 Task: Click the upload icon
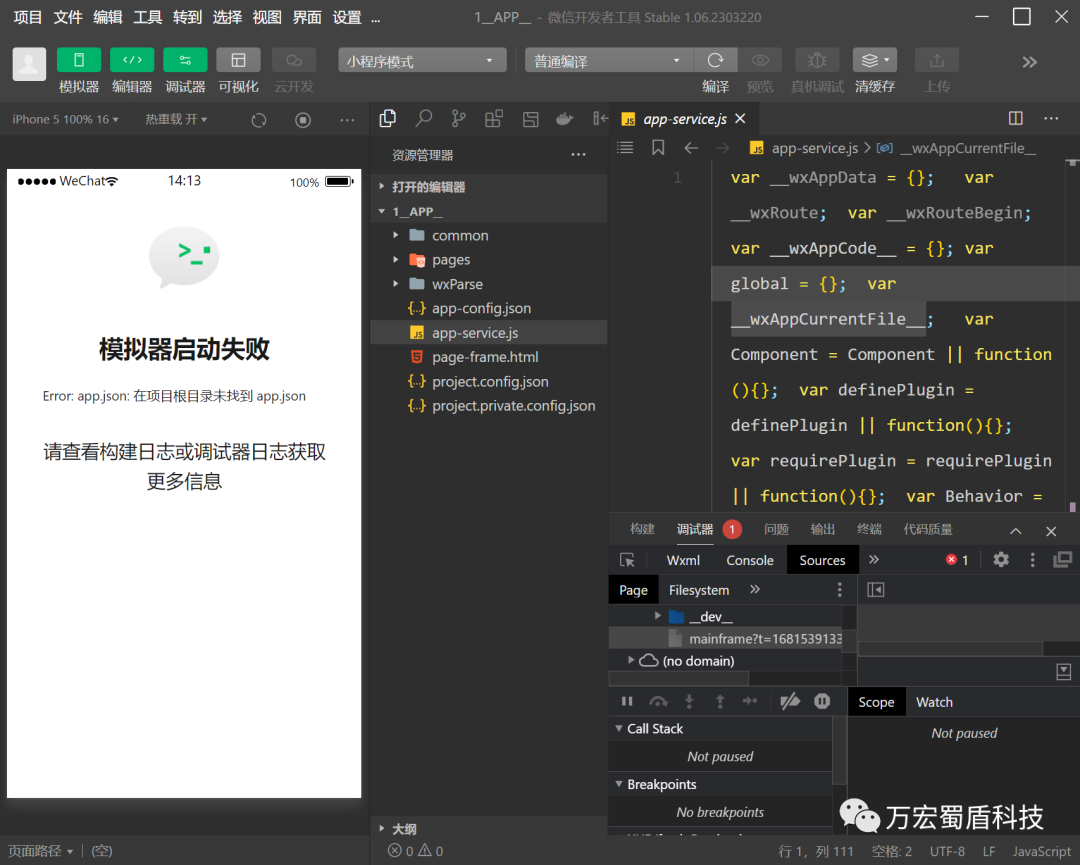coord(937,60)
